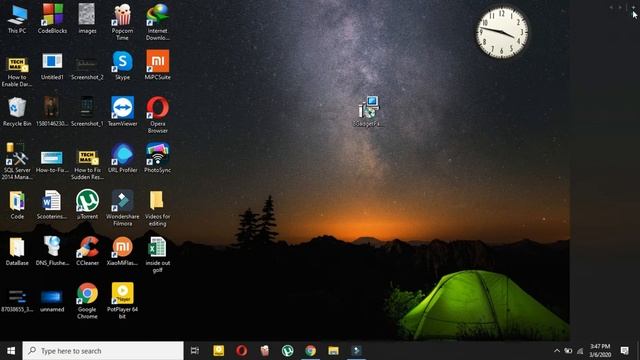Viewport: 640px width, 360px height.
Task: Select the Scooterins... Word document
Action: click(x=52, y=205)
